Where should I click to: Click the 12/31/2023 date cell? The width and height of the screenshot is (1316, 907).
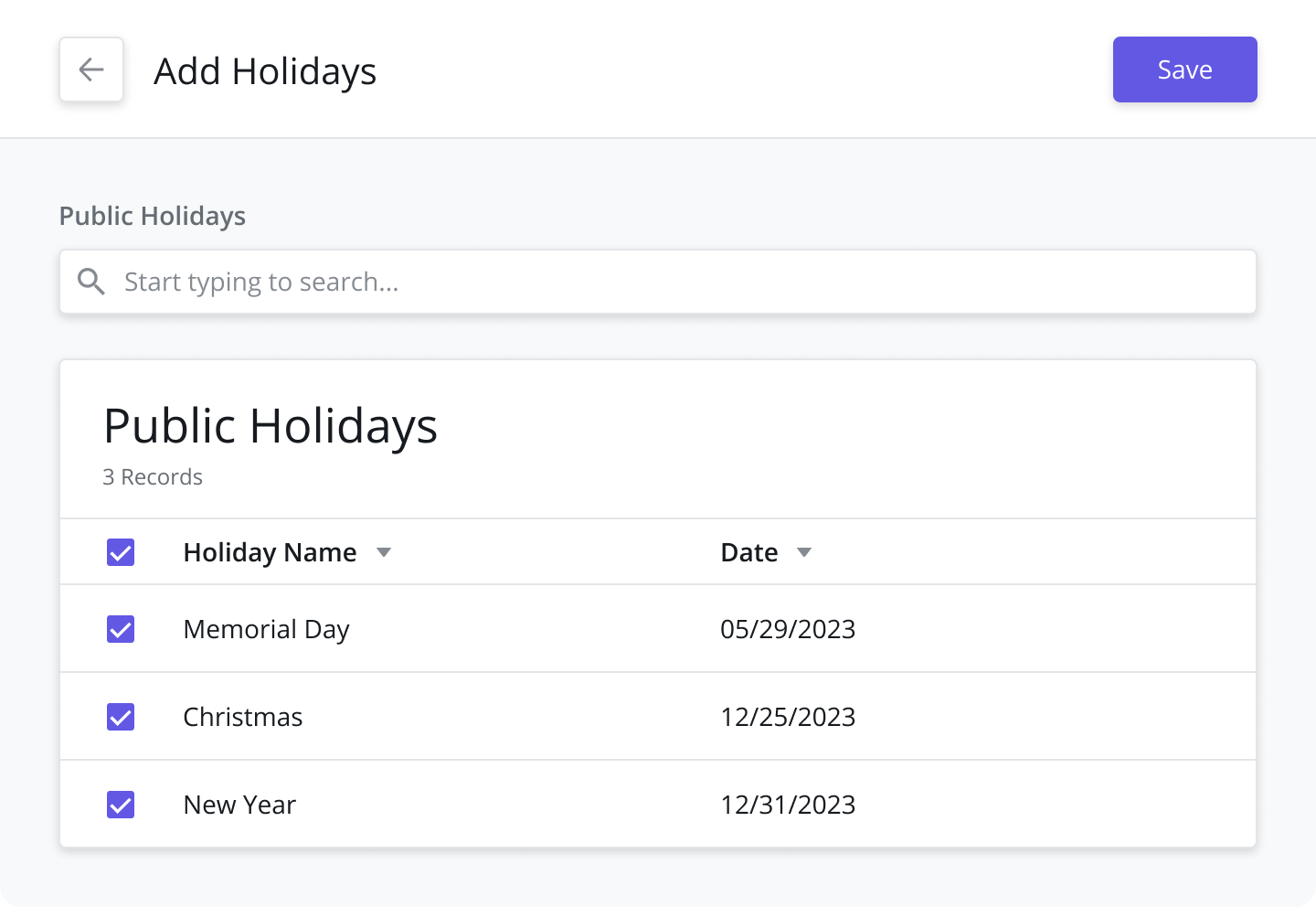coord(788,805)
